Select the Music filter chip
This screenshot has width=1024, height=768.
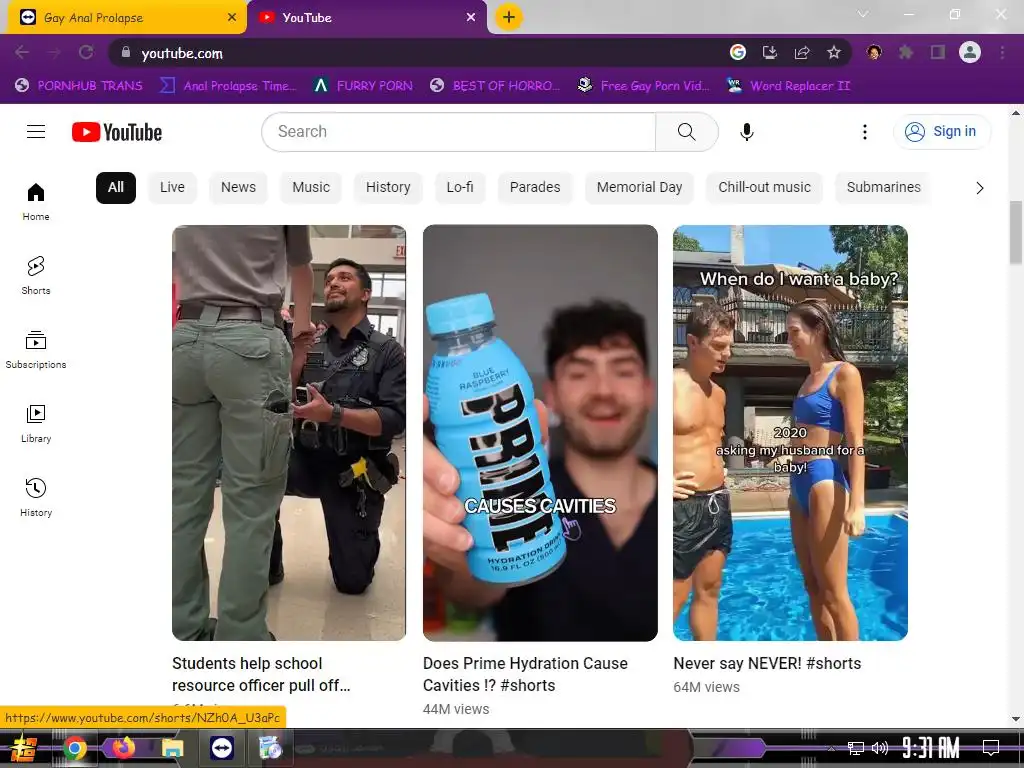coord(311,187)
